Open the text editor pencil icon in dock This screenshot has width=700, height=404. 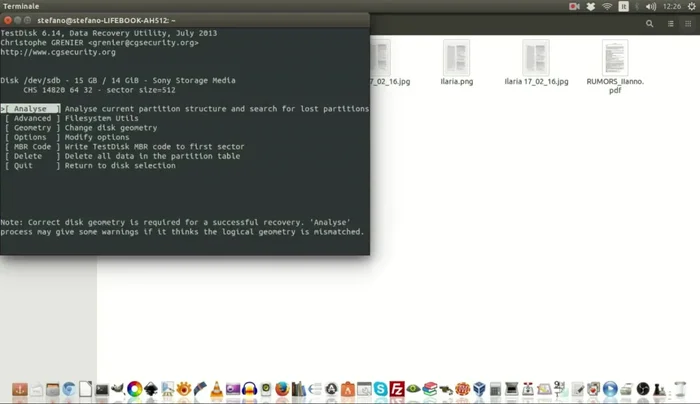coord(577,389)
